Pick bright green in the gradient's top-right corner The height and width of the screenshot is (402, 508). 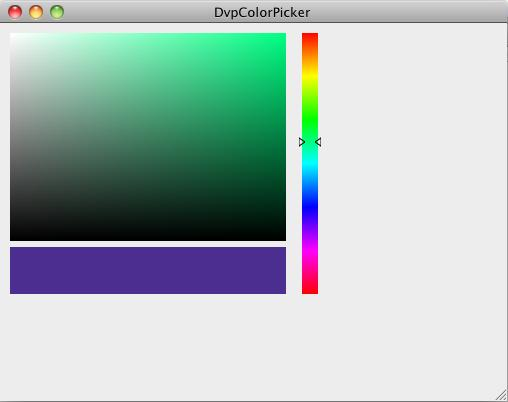[284, 35]
